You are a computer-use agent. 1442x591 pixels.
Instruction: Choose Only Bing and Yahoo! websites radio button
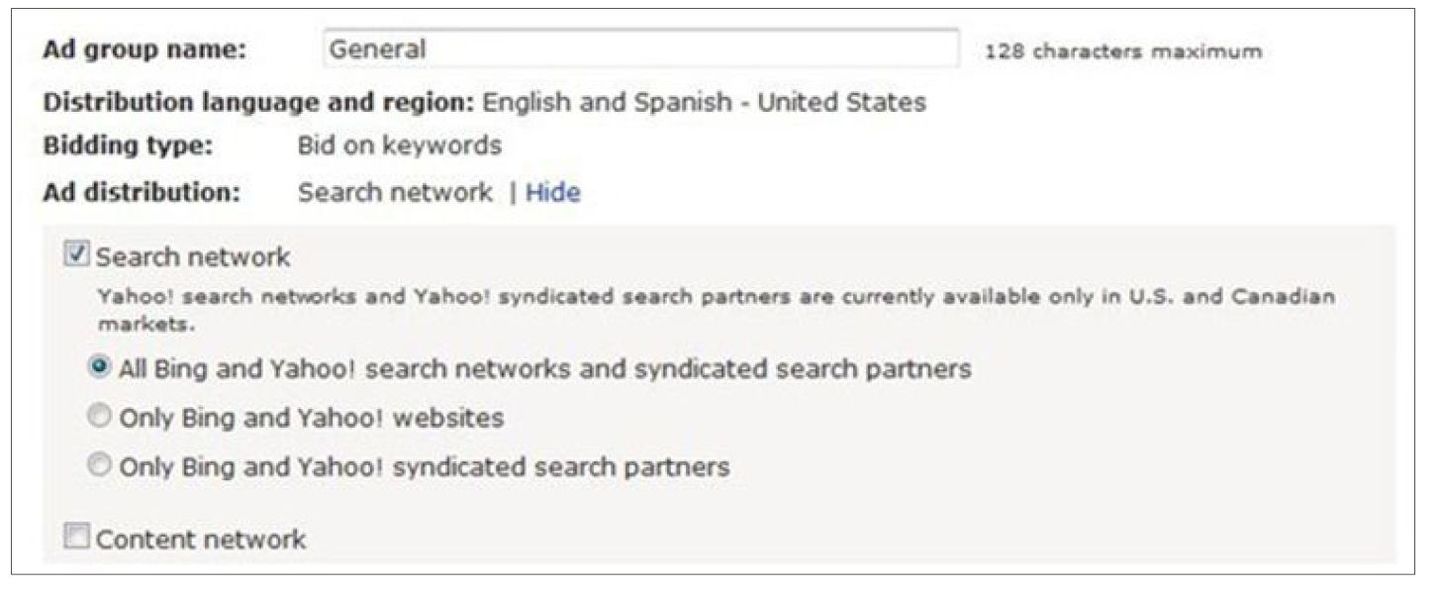99,417
